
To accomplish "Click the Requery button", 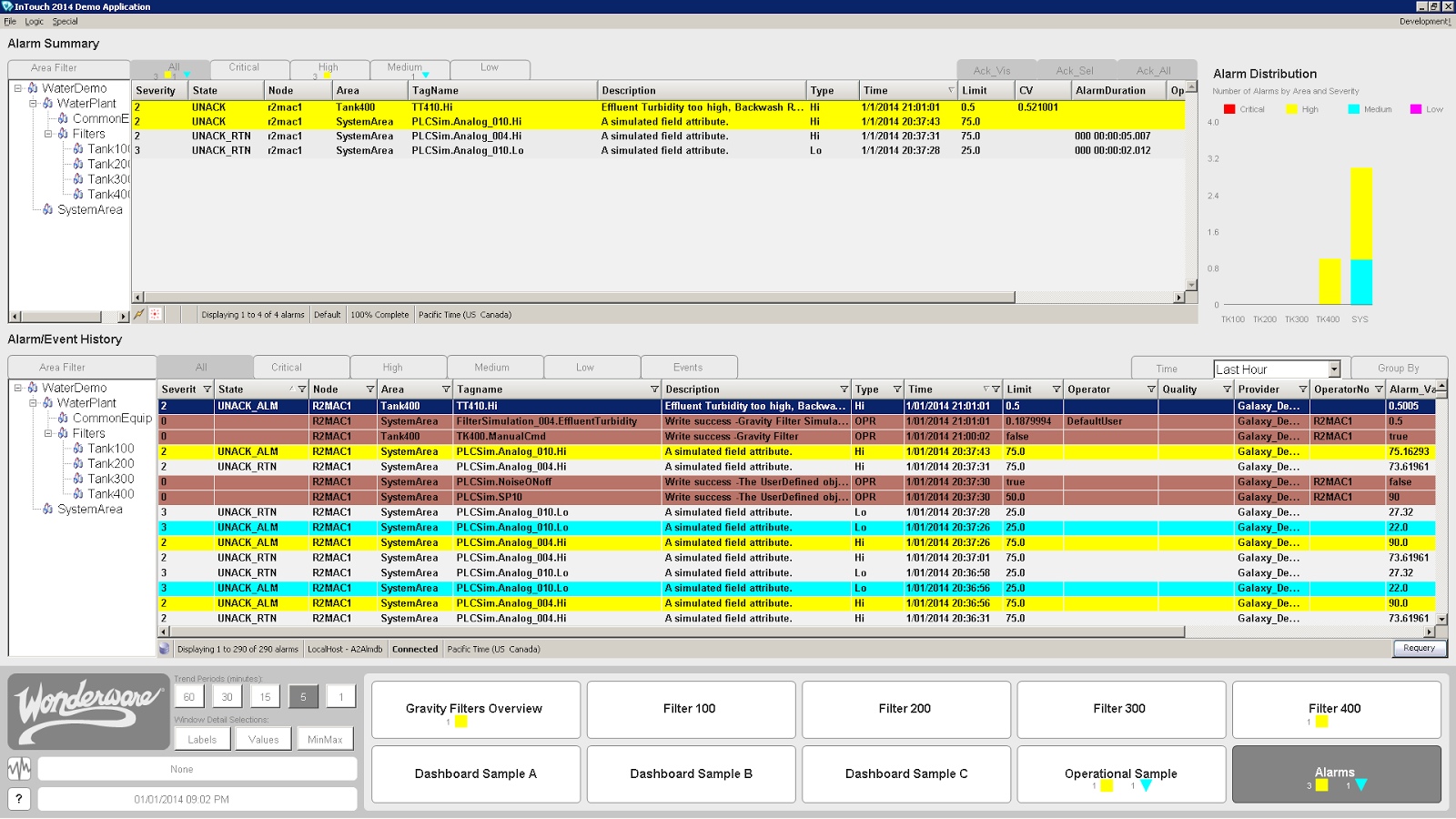I will 1419,648.
